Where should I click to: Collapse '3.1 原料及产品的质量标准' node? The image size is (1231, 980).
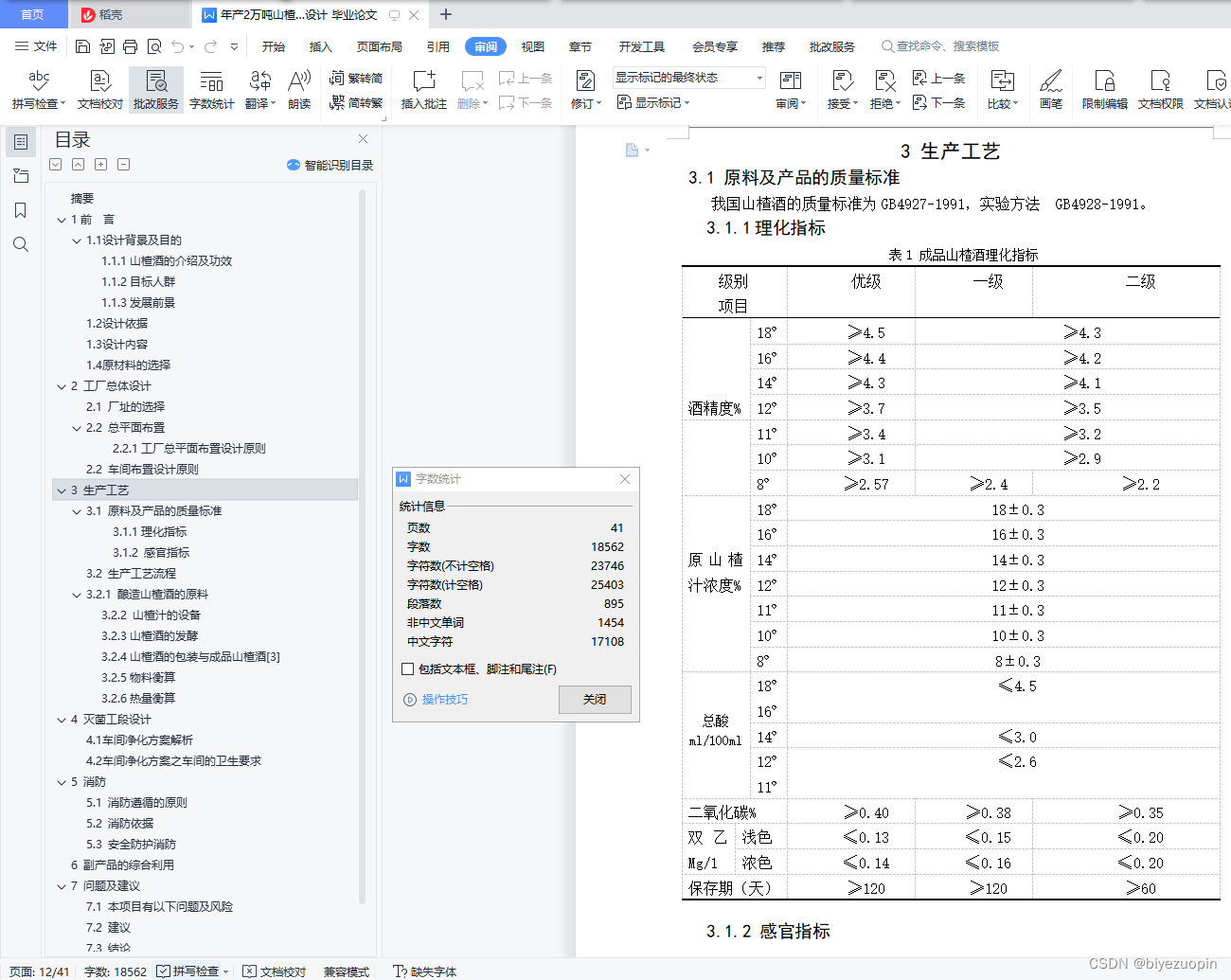click(77, 511)
